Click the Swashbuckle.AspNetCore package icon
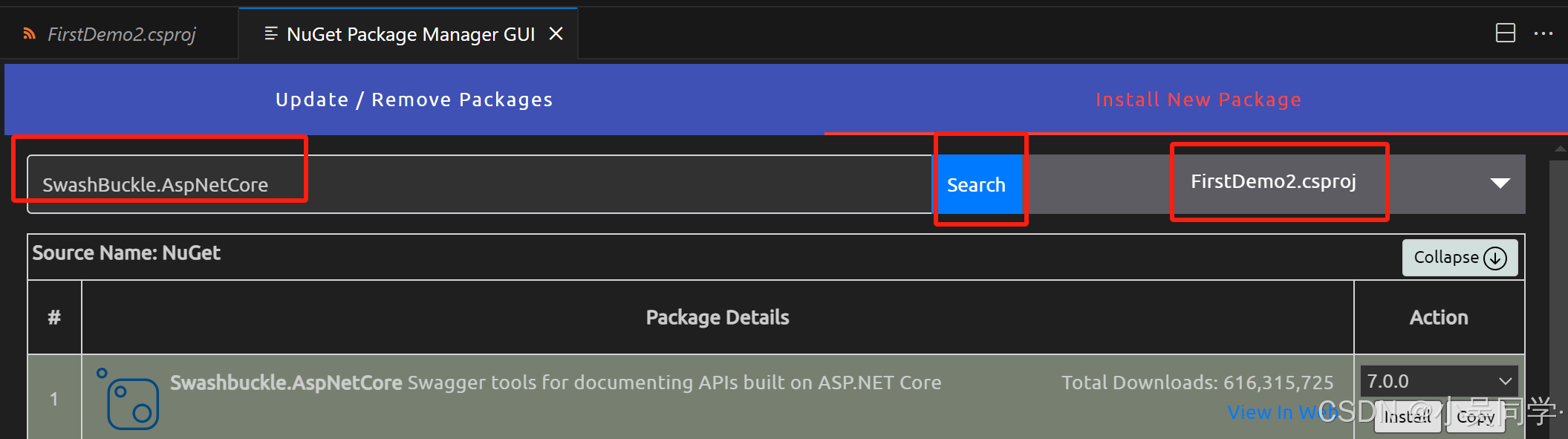Image resolution: width=1568 pixels, height=439 pixels. pos(128,400)
